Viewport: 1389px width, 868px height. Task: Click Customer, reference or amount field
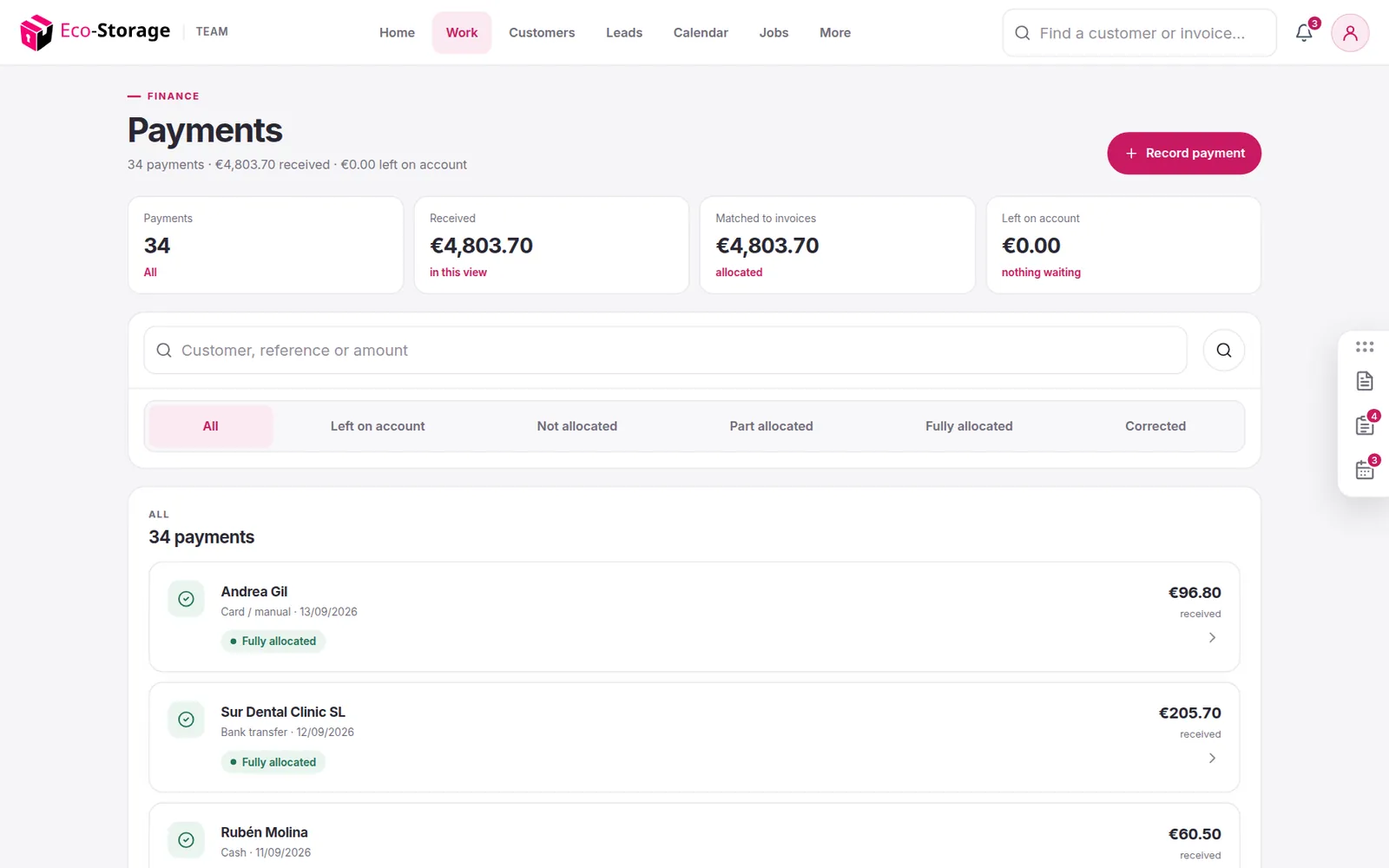pos(665,351)
